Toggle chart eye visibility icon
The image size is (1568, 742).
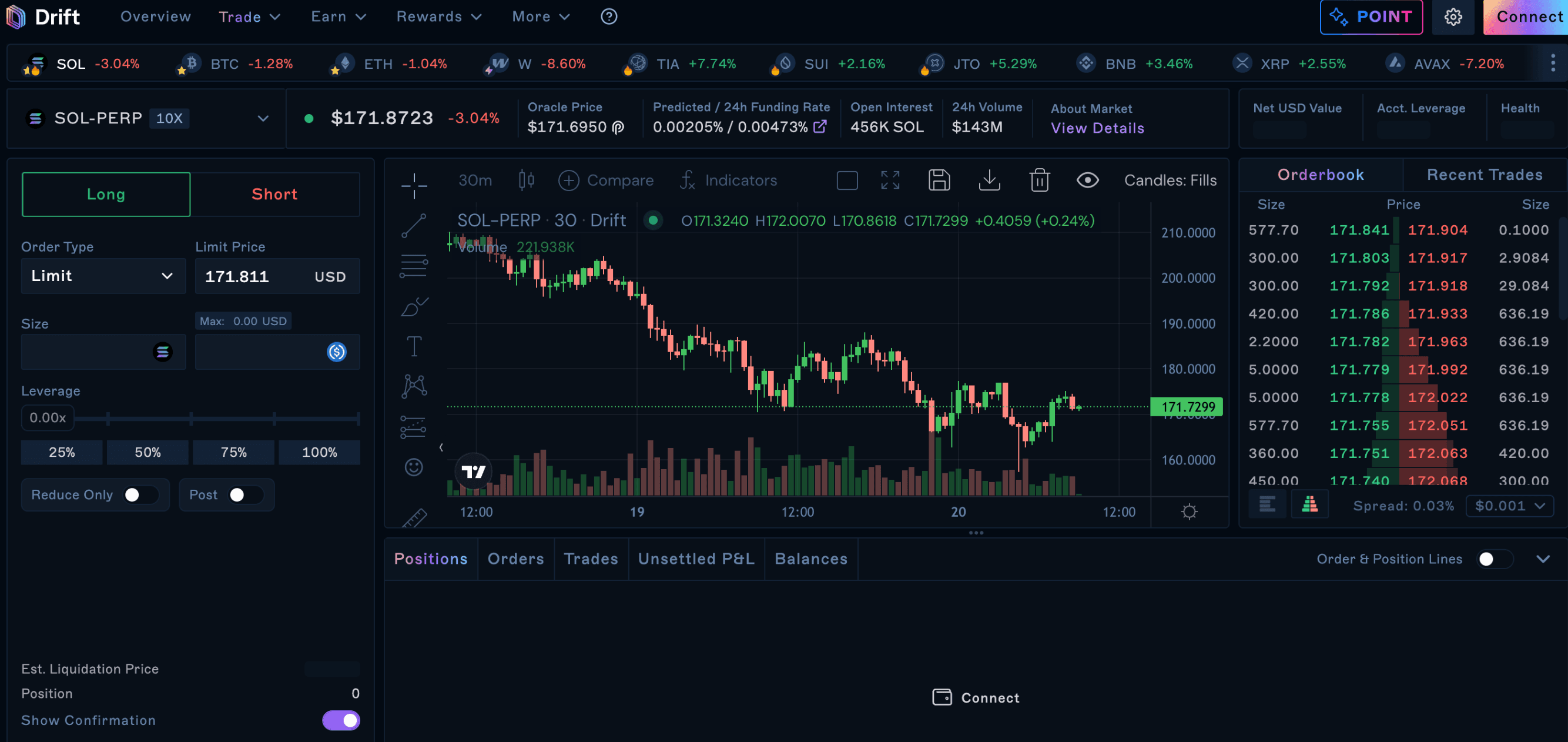pos(1087,181)
